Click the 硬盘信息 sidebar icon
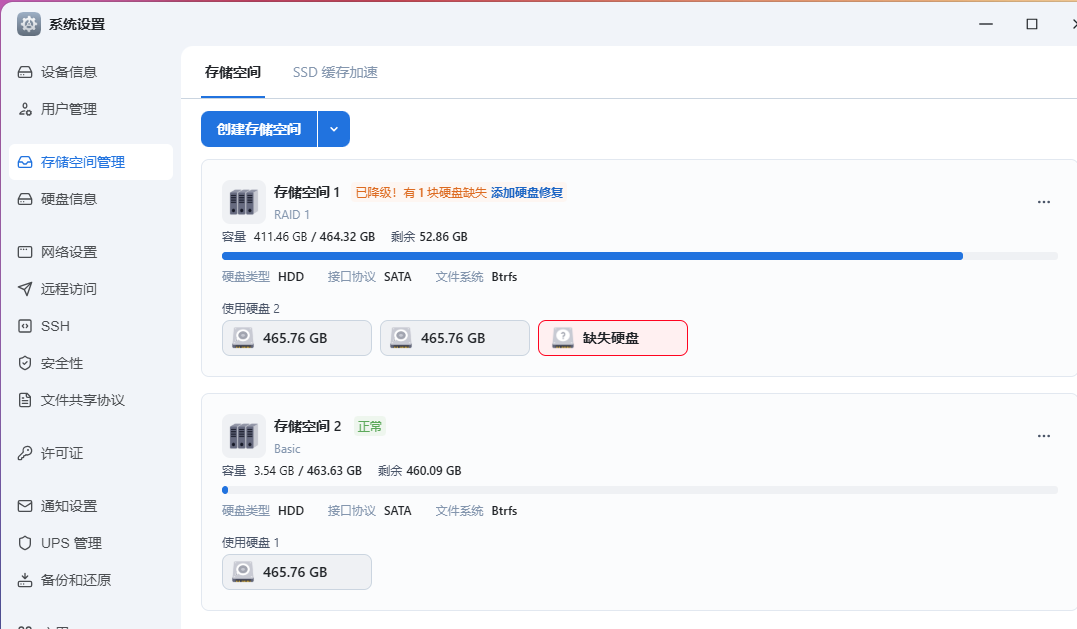This screenshot has height=629, width=1077. click(25, 199)
